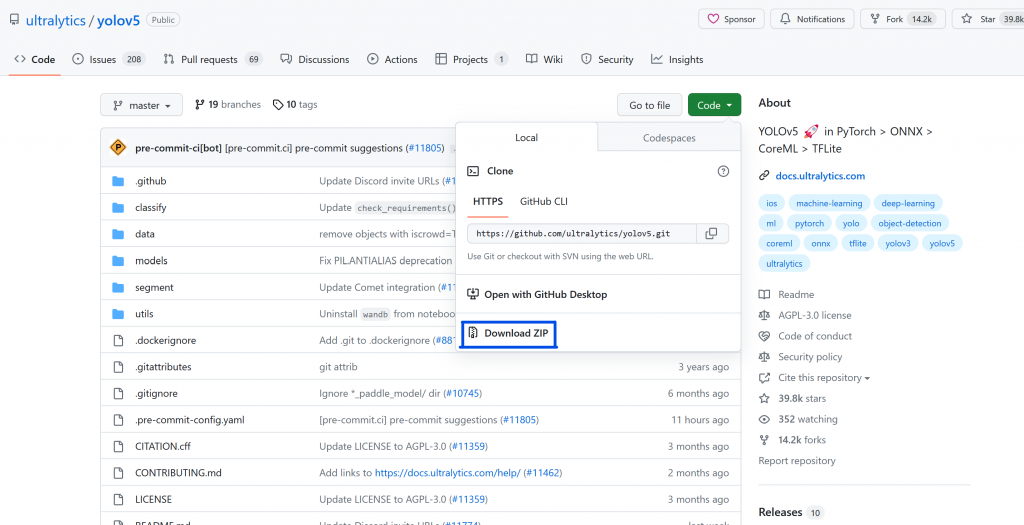Click the .gitattributes file icon
This screenshot has width=1024, height=525.
[x=118, y=367]
